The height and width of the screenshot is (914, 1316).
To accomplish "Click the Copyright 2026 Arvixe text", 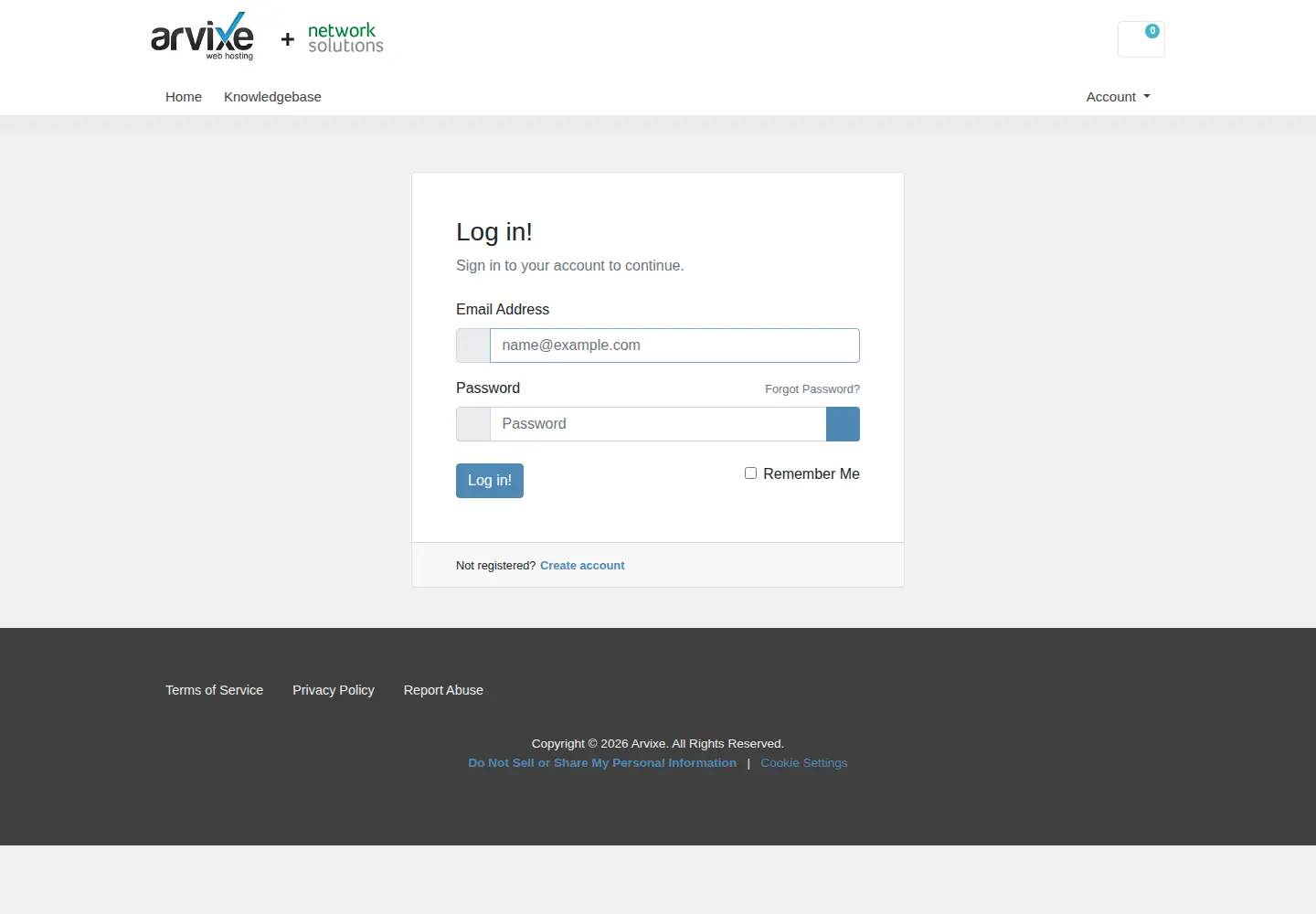I will pyautogui.click(x=658, y=744).
